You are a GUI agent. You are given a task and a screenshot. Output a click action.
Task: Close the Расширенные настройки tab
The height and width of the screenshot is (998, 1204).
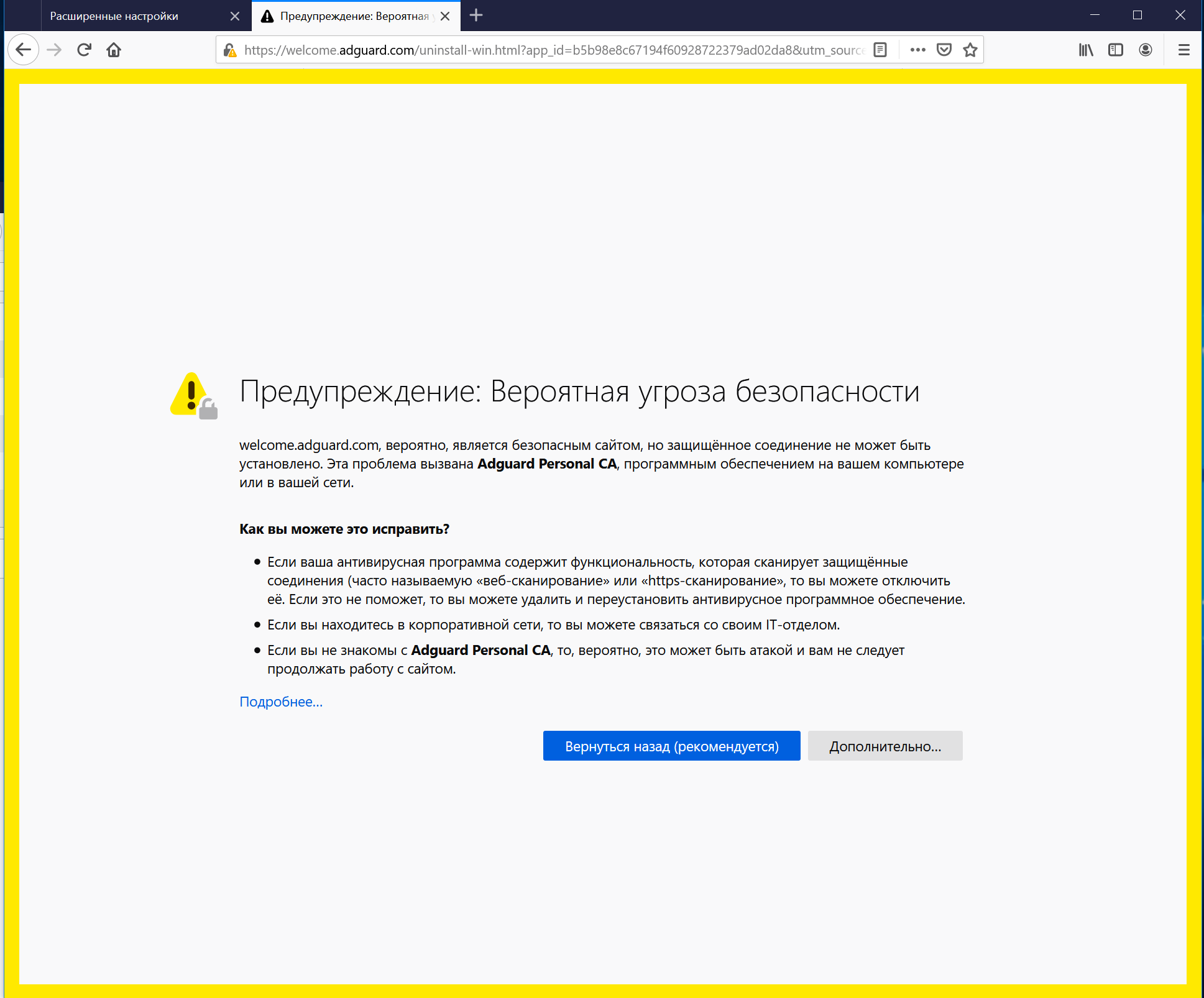(235, 16)
